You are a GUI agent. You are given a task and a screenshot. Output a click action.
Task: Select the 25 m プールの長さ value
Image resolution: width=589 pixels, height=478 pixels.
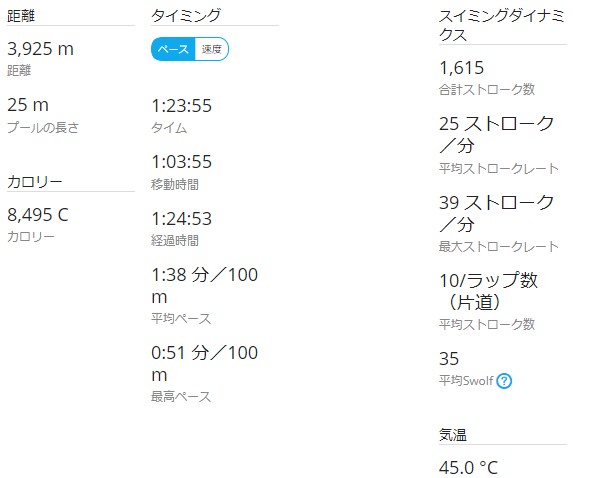tap(28, 105)
